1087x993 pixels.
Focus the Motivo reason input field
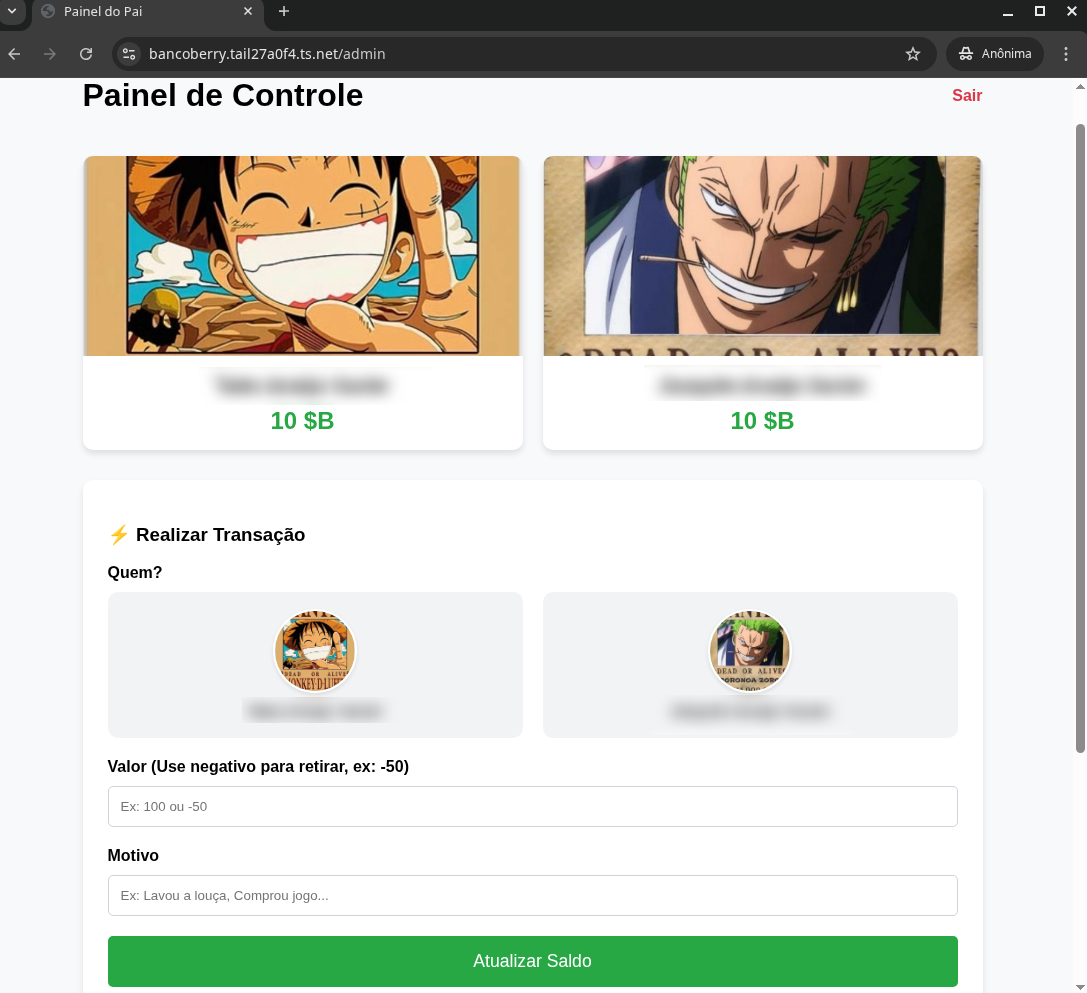point(532,895)
